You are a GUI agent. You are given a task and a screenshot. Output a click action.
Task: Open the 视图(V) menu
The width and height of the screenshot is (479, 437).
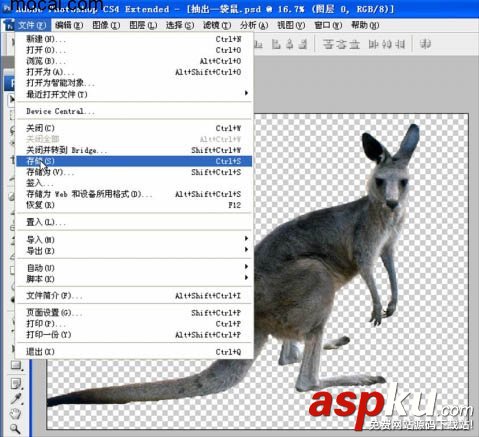(291, 25)
